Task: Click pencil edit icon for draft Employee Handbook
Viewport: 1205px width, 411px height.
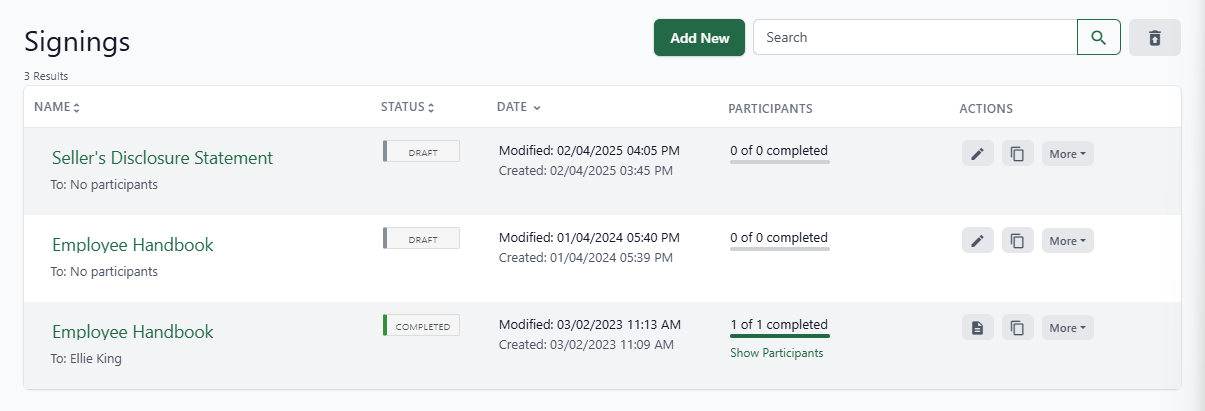Action: pos(978,241)
